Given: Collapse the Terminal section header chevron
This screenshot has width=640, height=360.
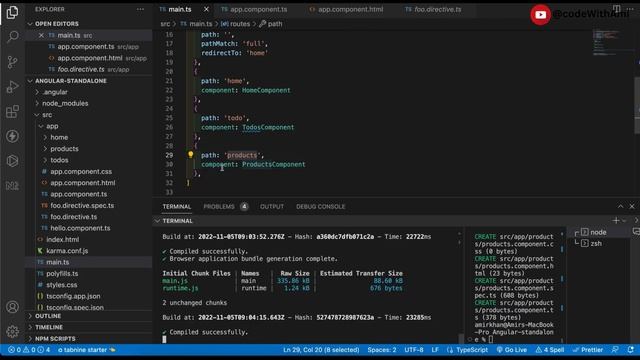Looking at the screenshot, I should coord(157,221).
